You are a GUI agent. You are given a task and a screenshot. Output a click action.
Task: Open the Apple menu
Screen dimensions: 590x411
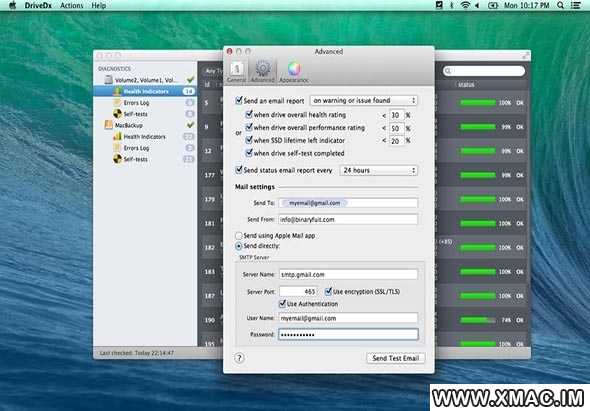[12, 5]
